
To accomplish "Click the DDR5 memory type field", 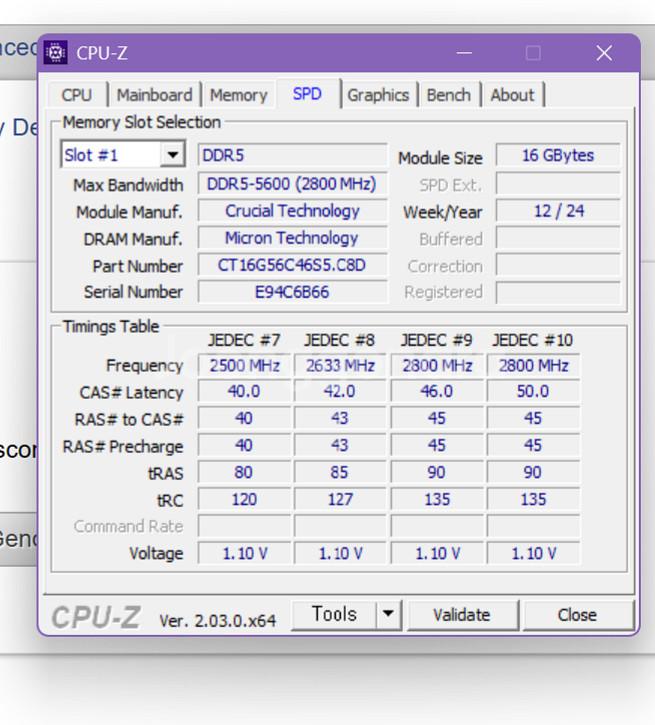I will click(x=292, y=155).
